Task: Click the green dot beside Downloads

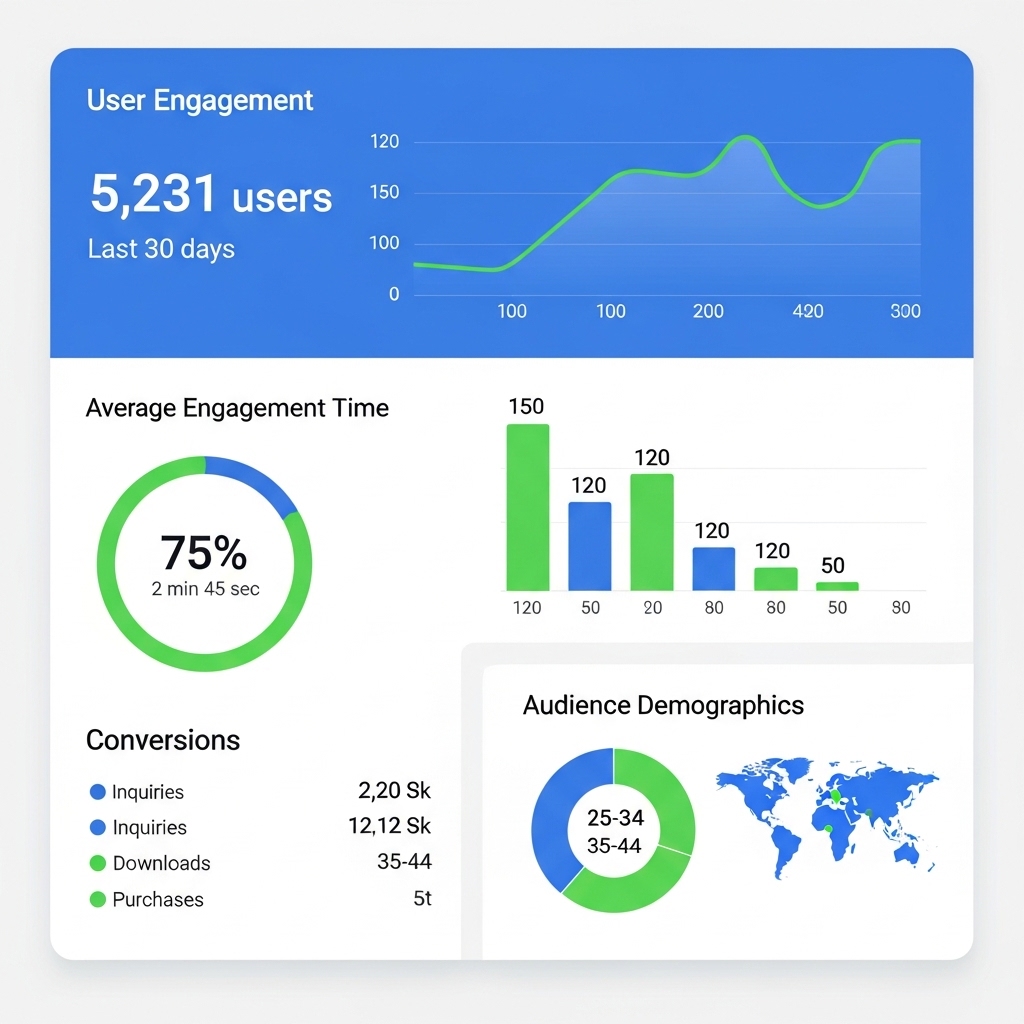Action: pyautogui.click(x=97, y=863)
